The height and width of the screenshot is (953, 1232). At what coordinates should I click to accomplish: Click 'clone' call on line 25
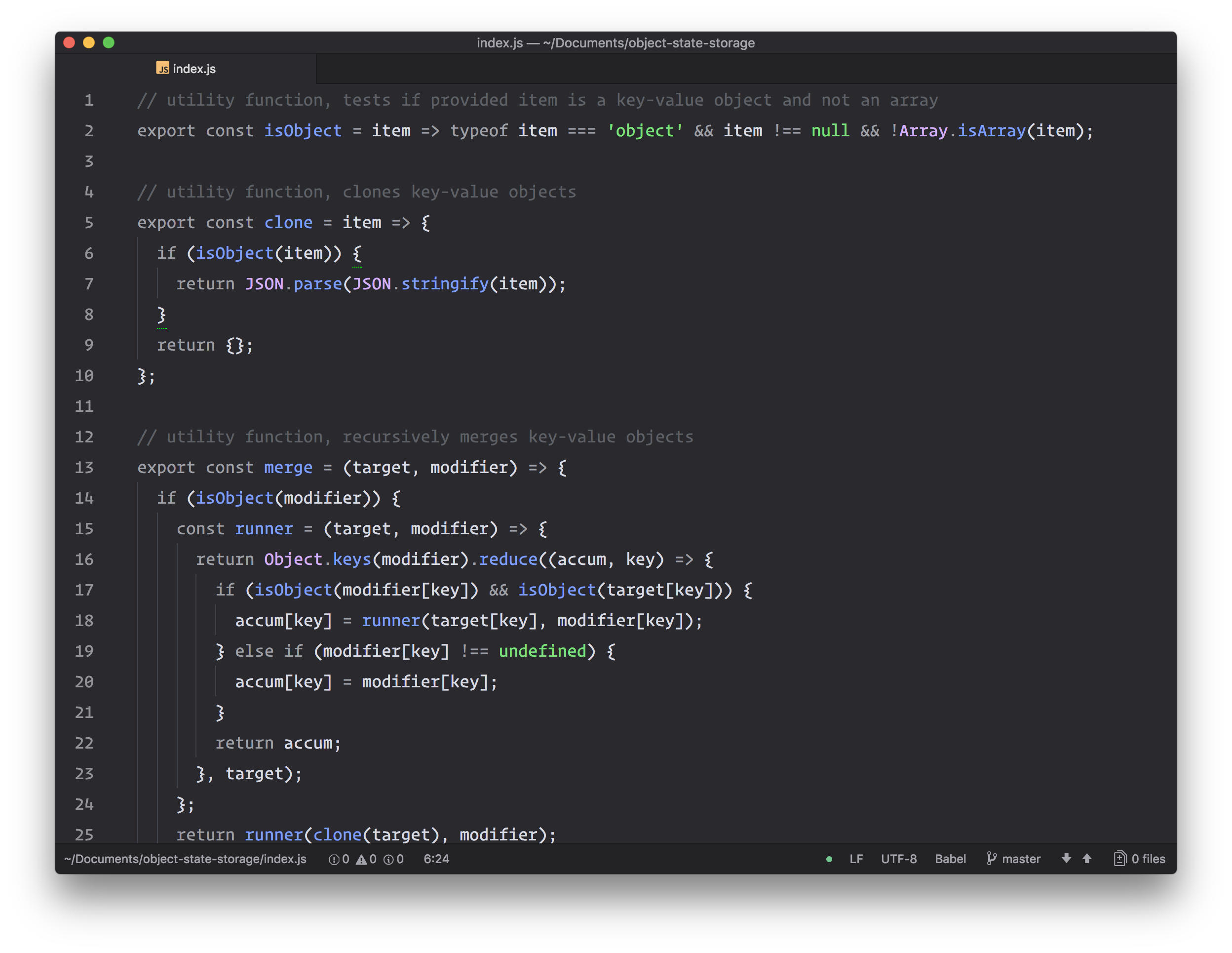pos(337,834)
